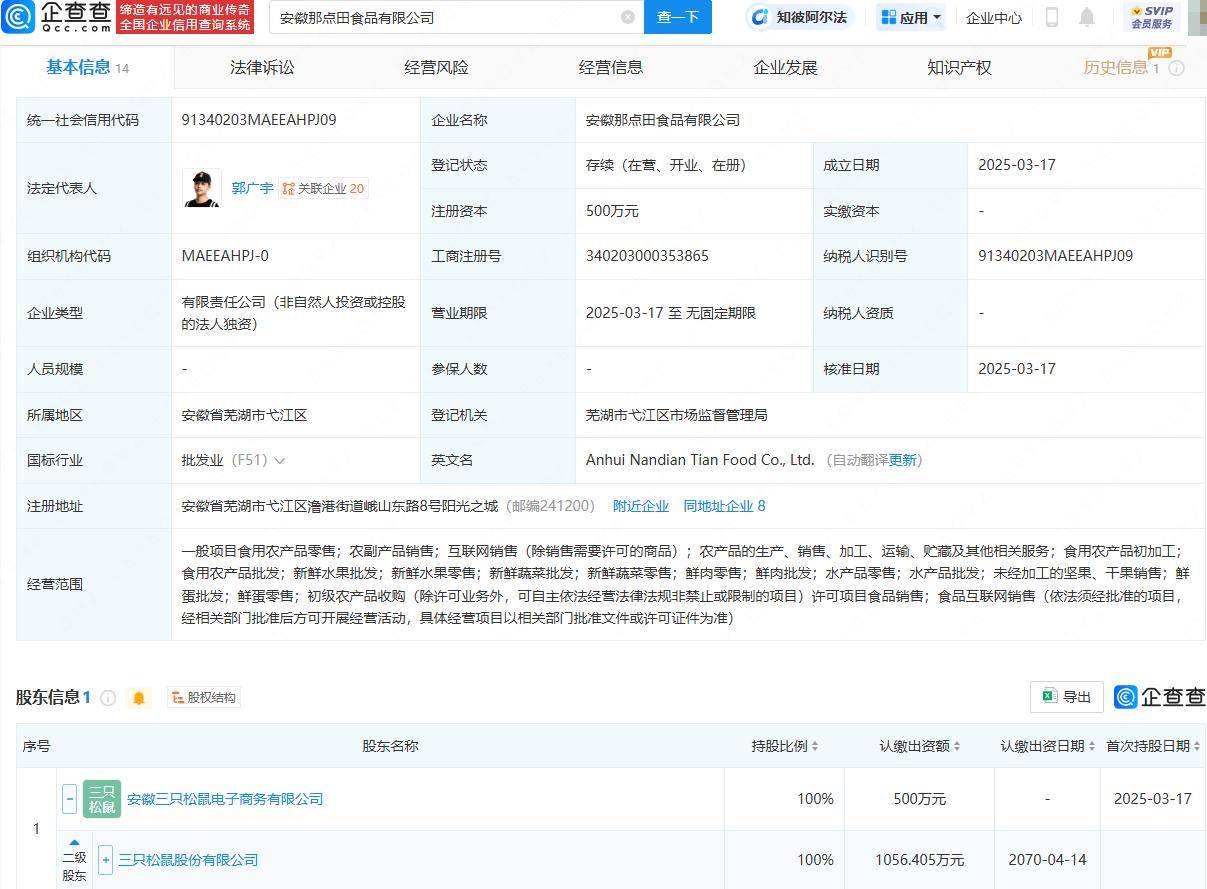Click the 安徽省芜湖市弋江区 region value
1207x889 pixels.
[x=244, y=415]
